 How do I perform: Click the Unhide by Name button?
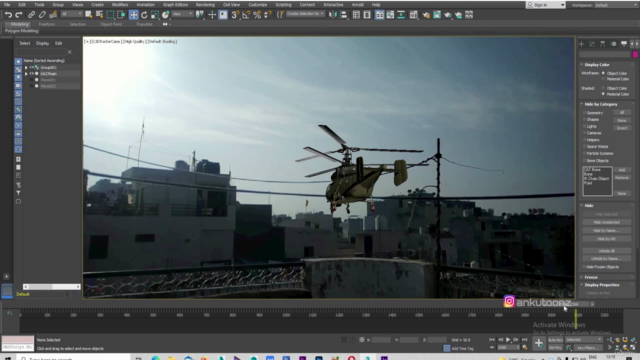(607, 259)
